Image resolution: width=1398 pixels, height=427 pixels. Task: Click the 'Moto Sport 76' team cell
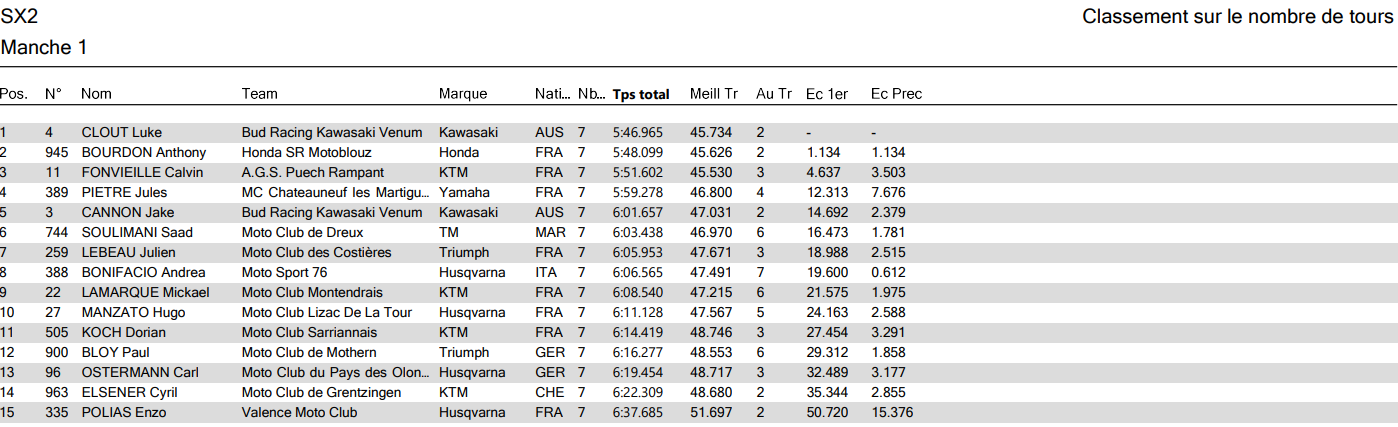coord(284,272)
